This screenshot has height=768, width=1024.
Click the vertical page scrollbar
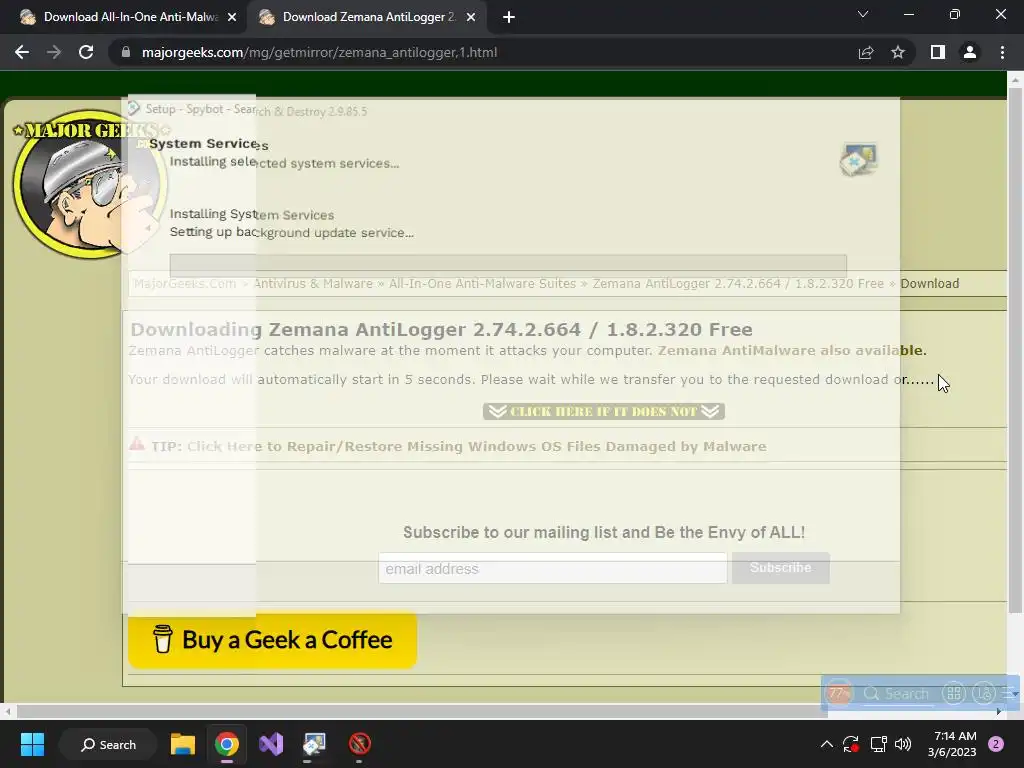tap(1015, 351)
